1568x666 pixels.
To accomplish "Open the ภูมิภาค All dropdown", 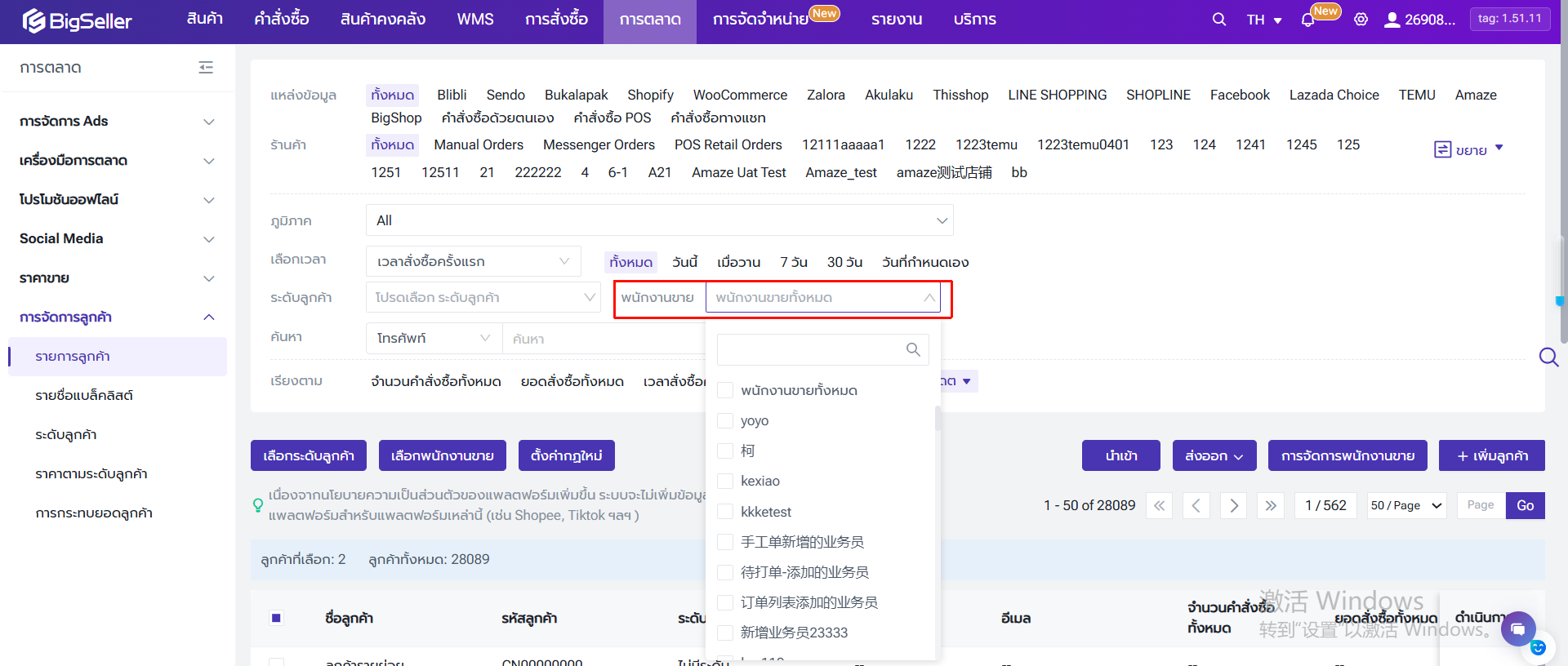I will pyautogui.click(x=659, y=220).
